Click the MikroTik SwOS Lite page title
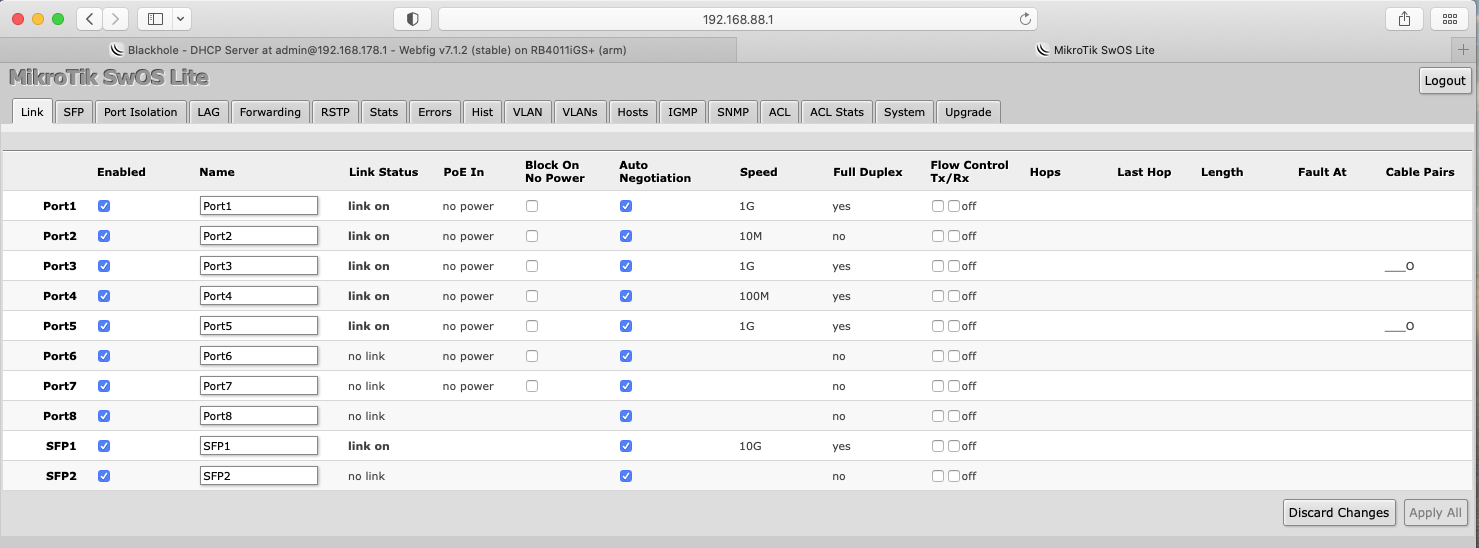The image size is (1479, 548). [108, 77]
